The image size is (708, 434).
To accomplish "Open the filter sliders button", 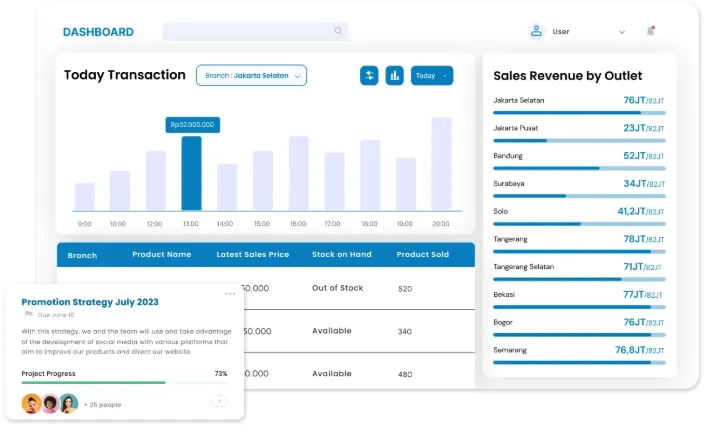I will (x=369, y=75).
